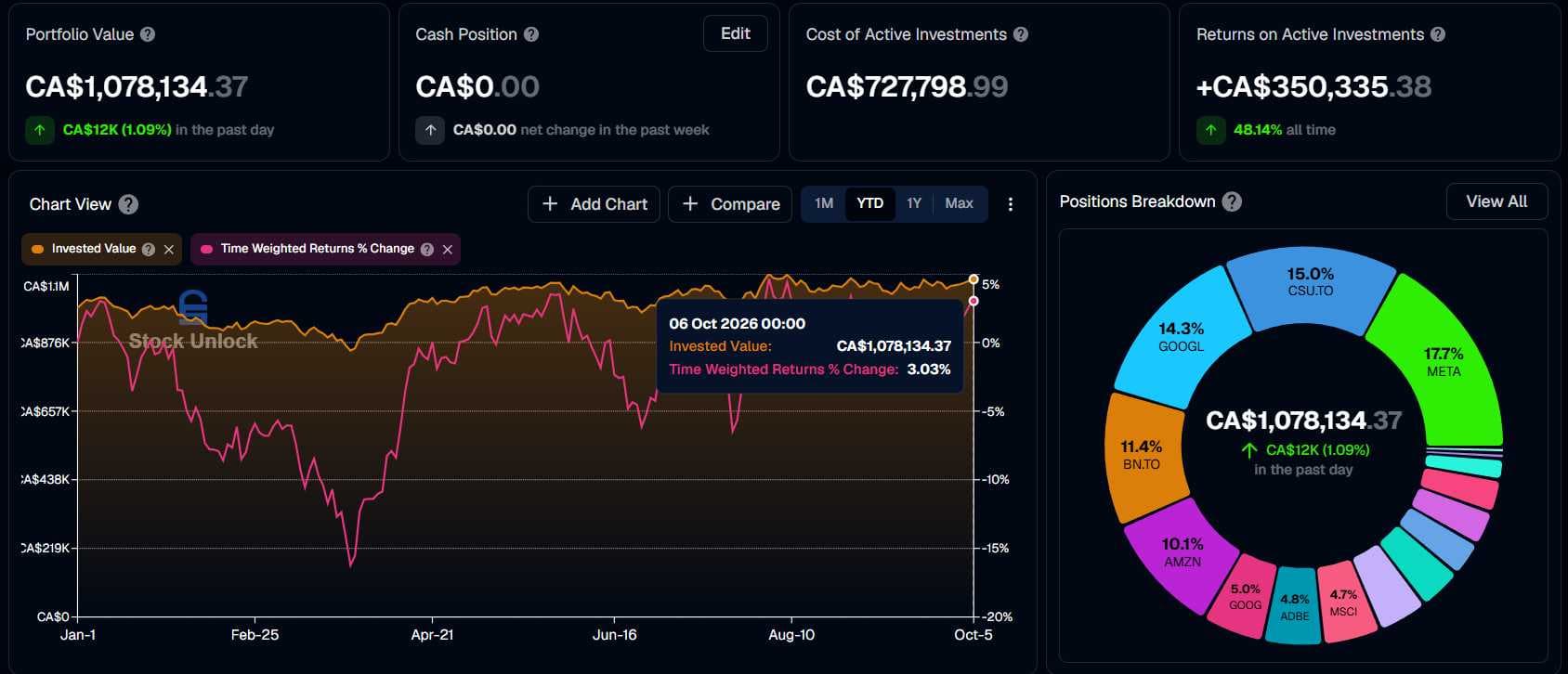Open View All positions

click(1496, 201)
